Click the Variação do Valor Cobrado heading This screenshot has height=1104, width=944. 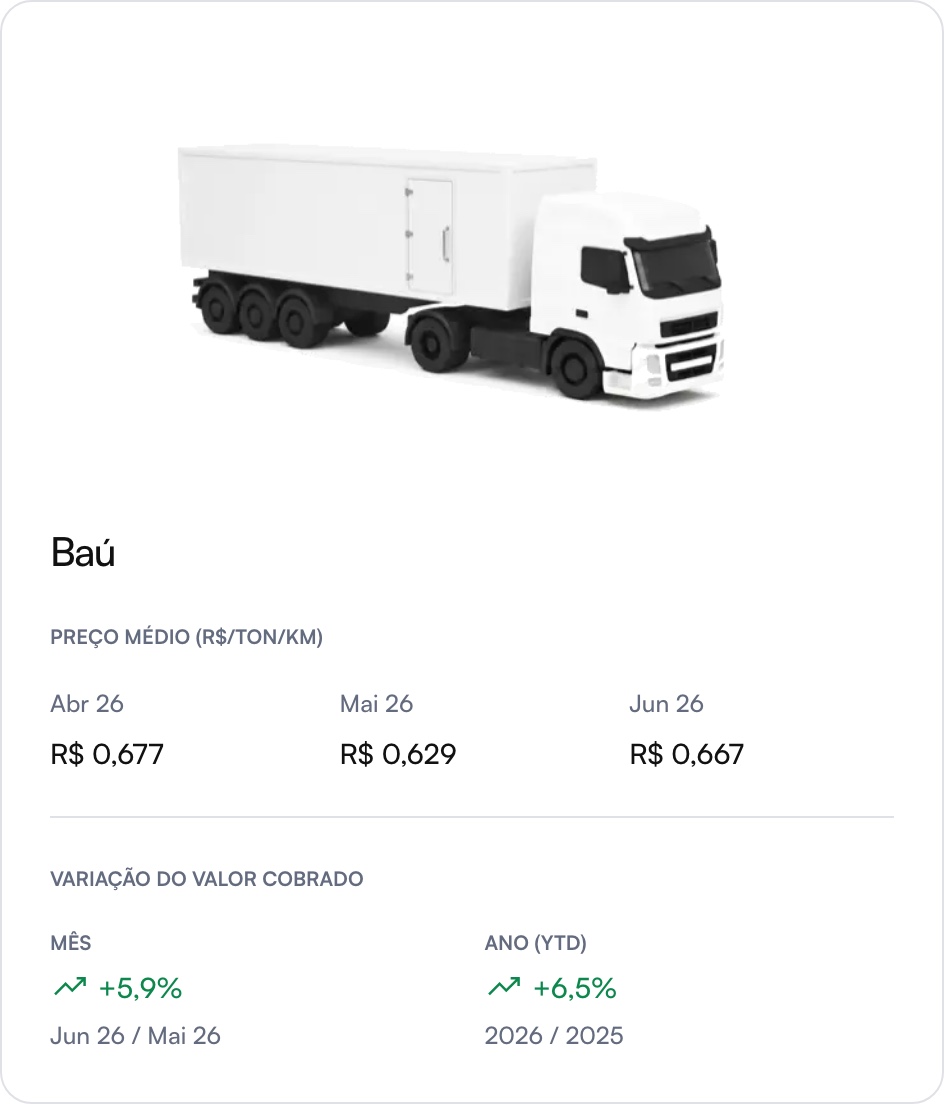click(207, 879)
